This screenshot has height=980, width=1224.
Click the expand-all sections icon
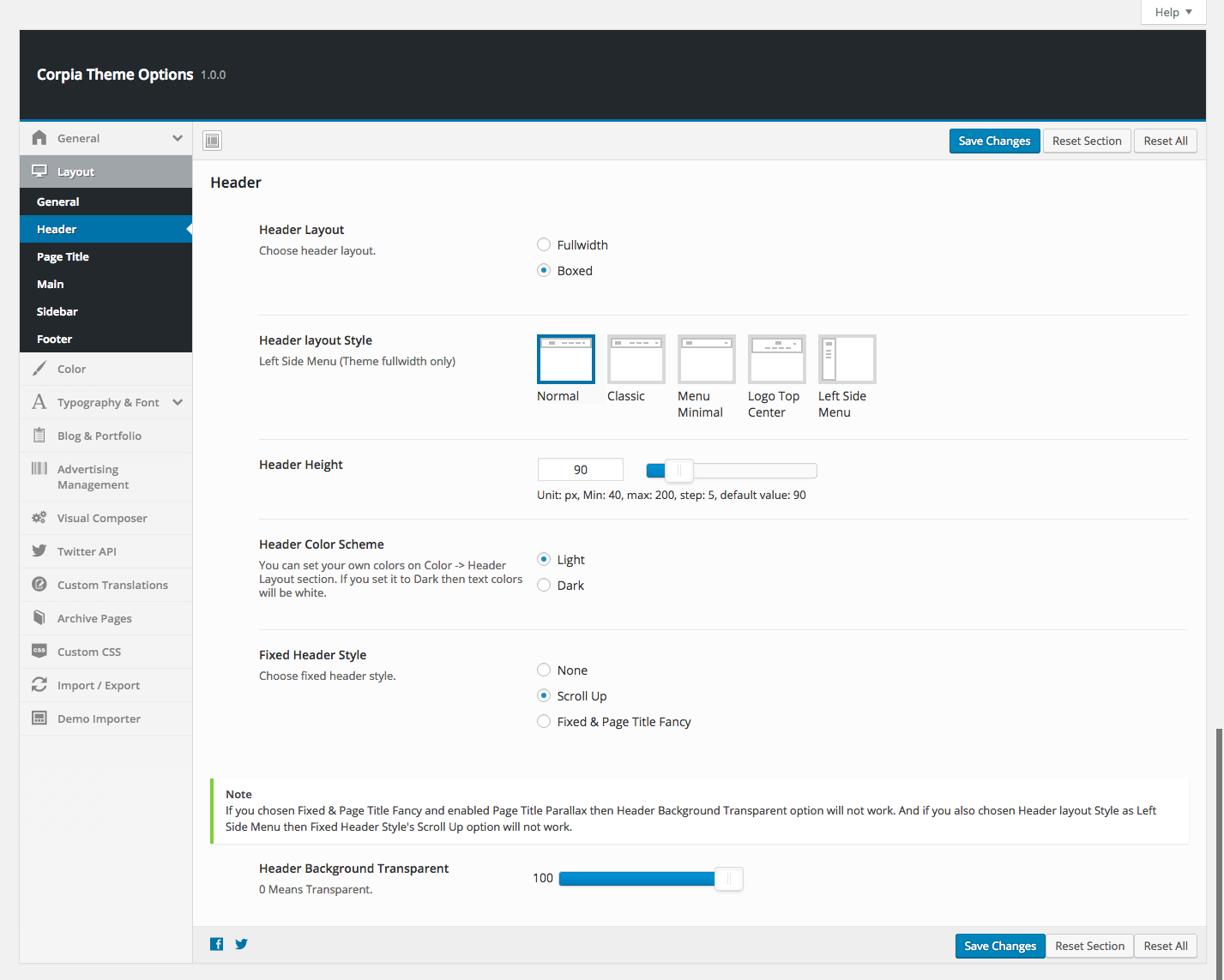pos(213,141)
